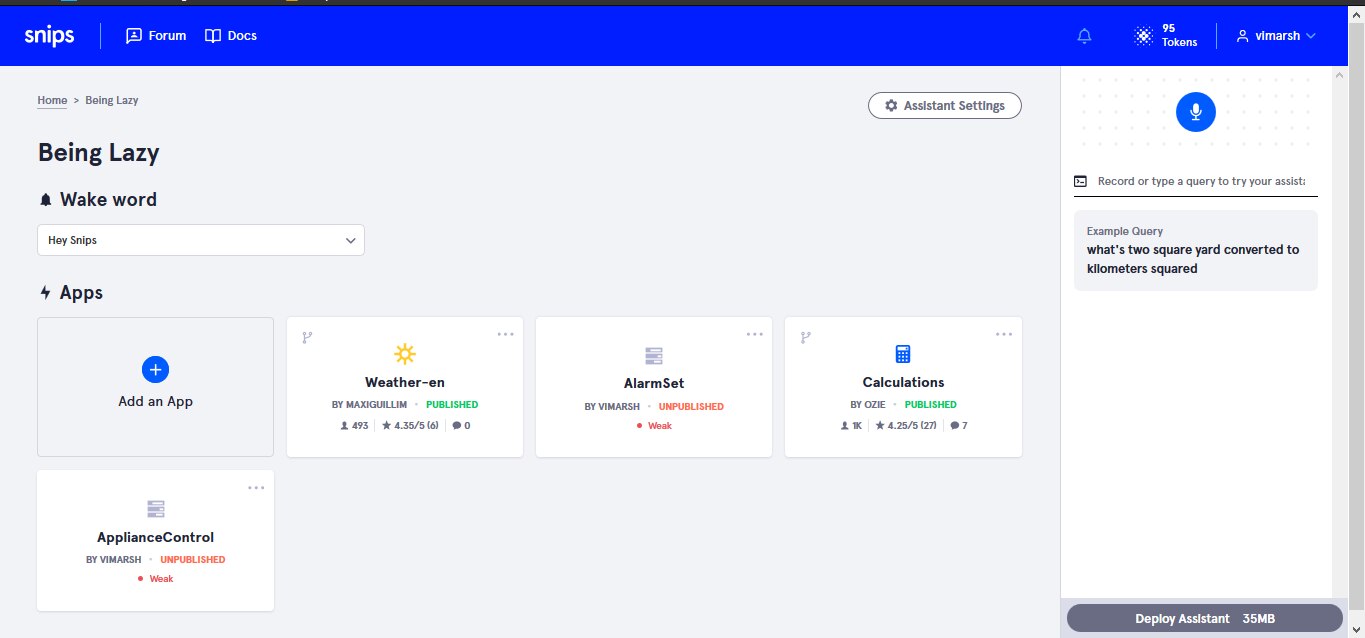Click the Weather-en users count 493

tap(355, 426)
